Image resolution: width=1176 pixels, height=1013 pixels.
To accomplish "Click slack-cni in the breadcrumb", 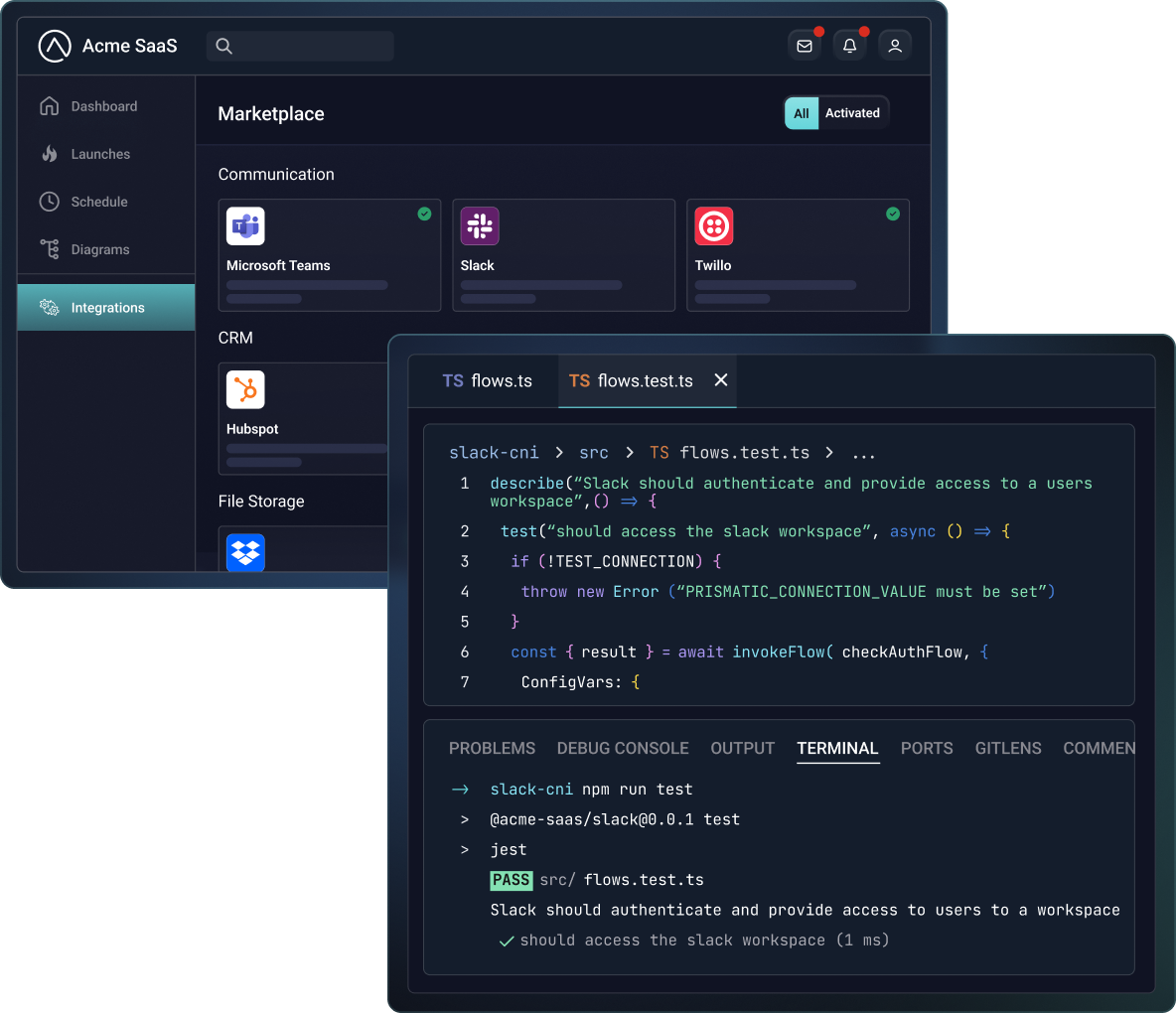I will 494,453.
